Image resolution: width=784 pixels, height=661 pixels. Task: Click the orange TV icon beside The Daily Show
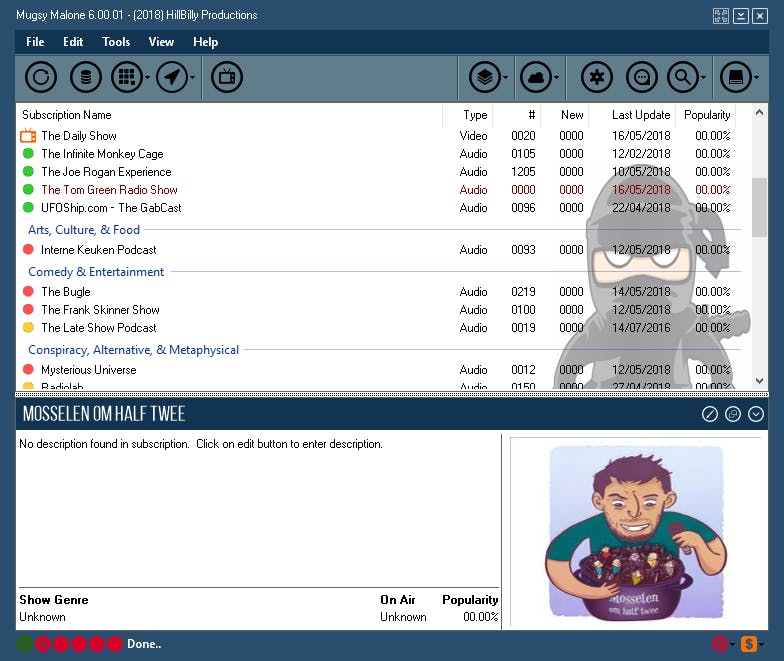[28, 136]
